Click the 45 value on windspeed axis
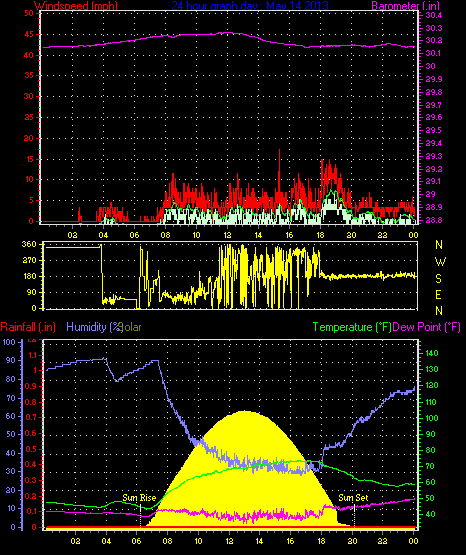 coord(29,34)
